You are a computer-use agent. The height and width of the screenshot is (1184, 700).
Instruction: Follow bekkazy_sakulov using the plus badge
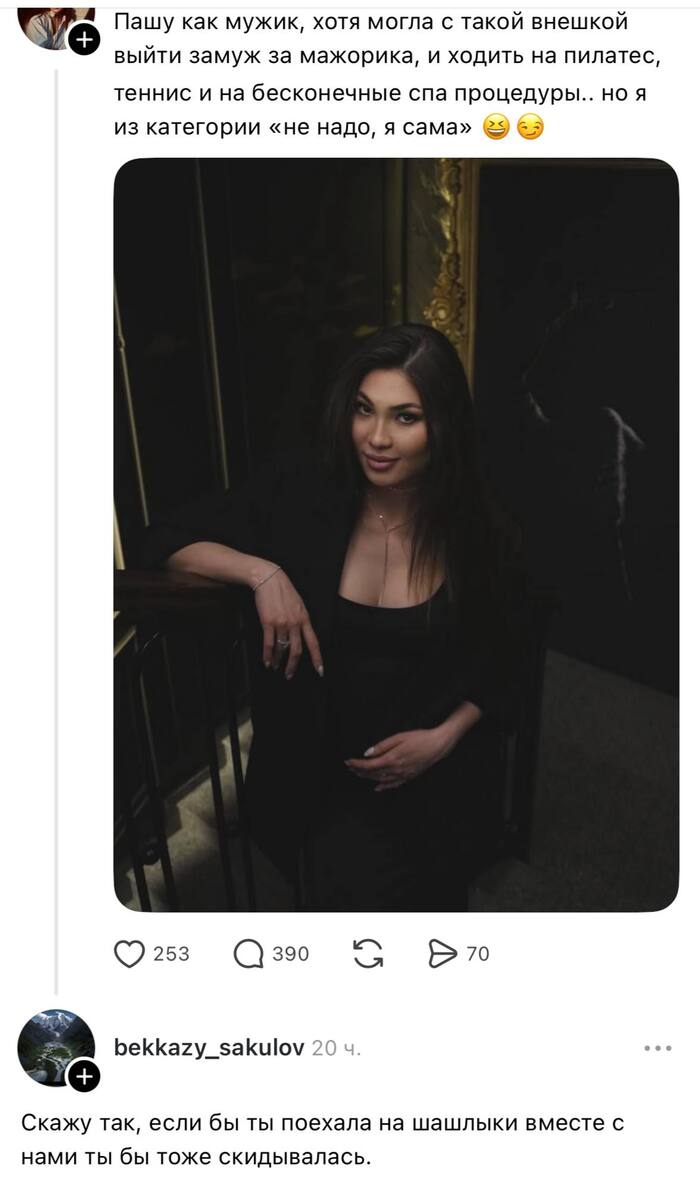(85, 1077)
